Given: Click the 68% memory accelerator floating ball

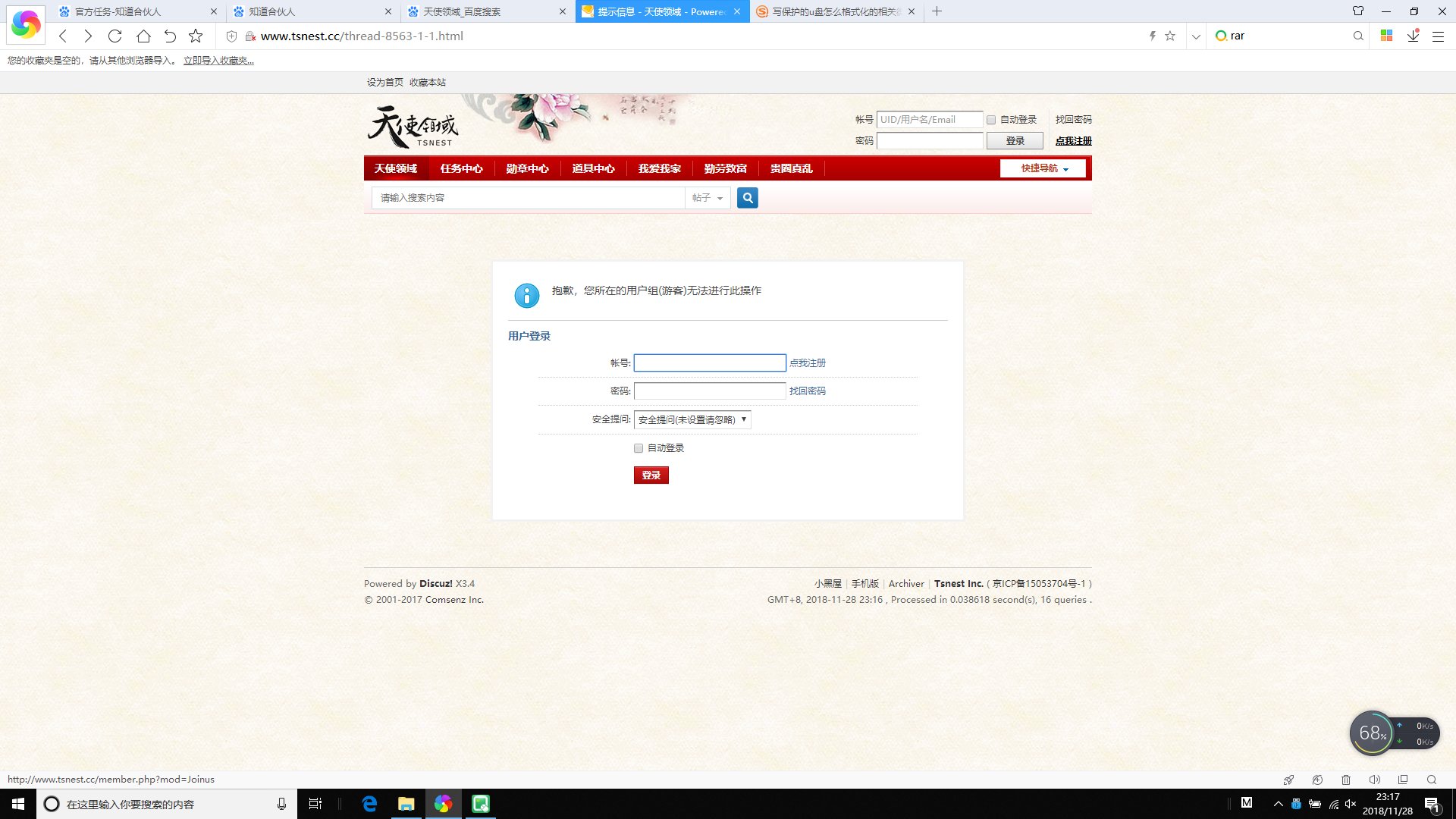Looking at the screenshot, I should 1371,733.
